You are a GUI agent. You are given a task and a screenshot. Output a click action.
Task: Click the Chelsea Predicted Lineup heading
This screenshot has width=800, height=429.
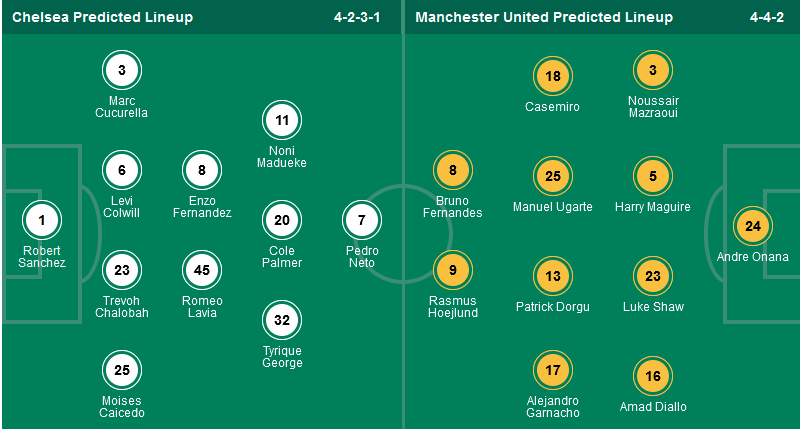pos(103,18)
